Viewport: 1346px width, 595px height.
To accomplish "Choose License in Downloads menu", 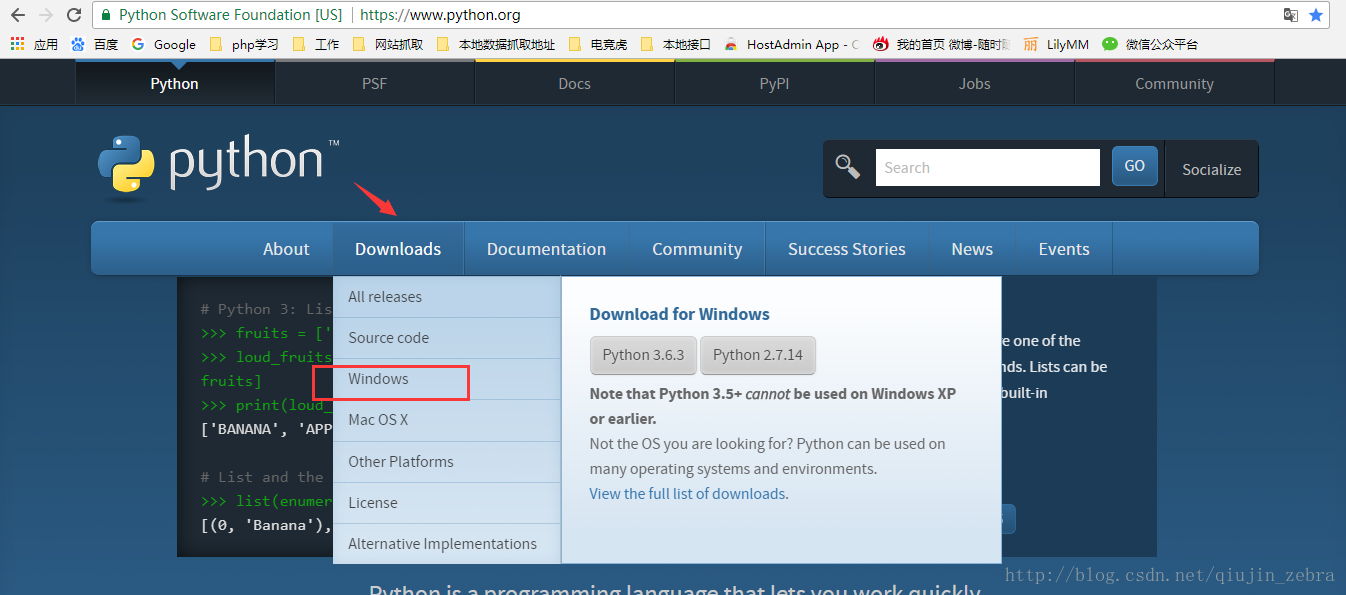I will [447, 503].
